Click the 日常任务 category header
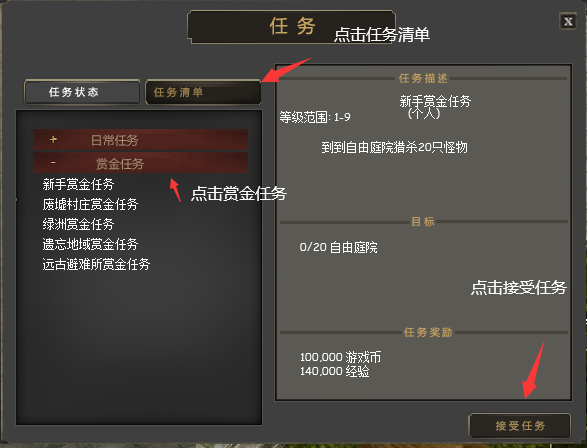The width and height of the screenshot is (587, 448). pyautogui.click(x=140, y=140)
